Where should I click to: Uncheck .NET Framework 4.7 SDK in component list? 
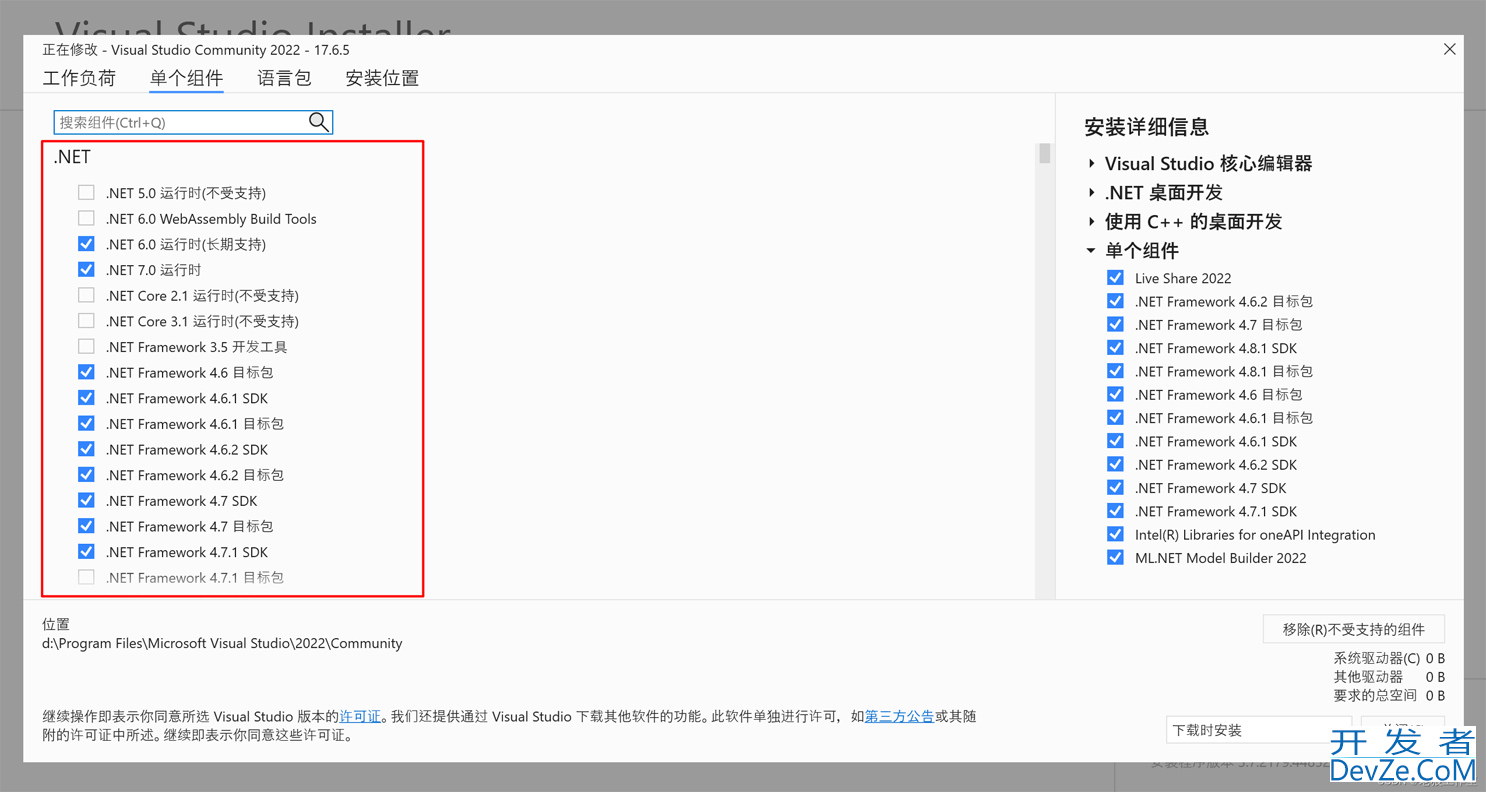[87, 501]
